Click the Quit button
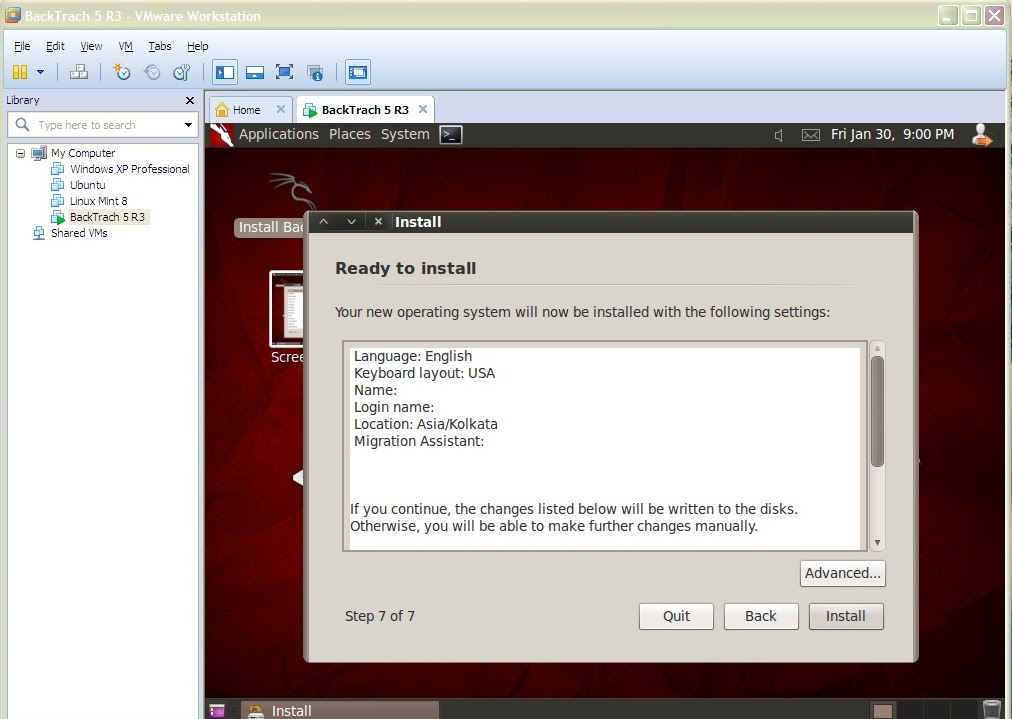 (x=676, y=616)
